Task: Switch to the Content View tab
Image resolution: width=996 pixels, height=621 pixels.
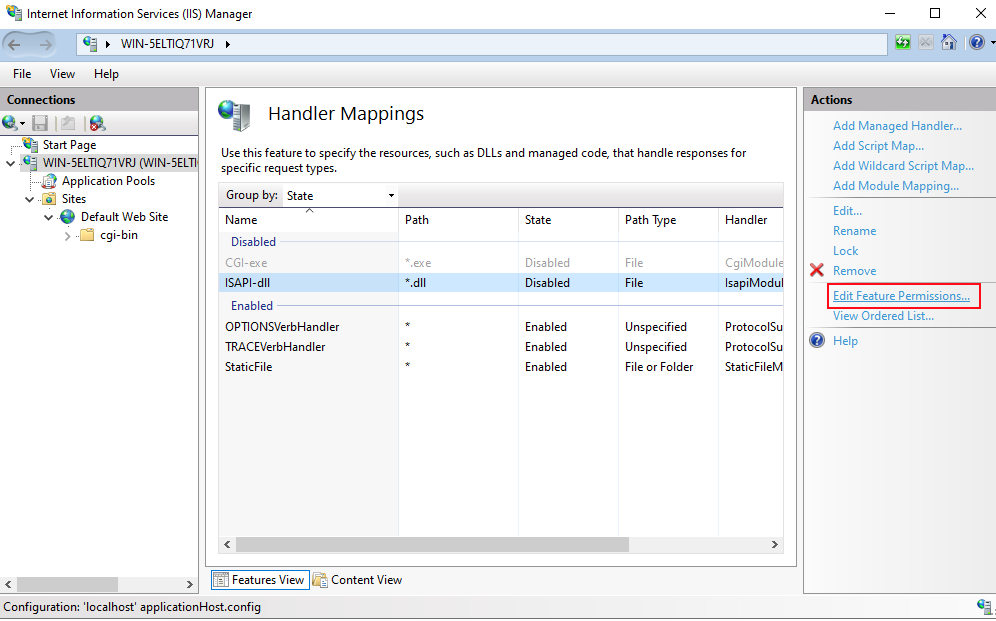Action: click(357, 580)
